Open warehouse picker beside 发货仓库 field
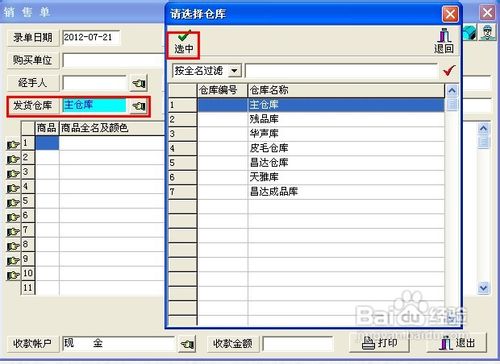 (x=139, y=106)
